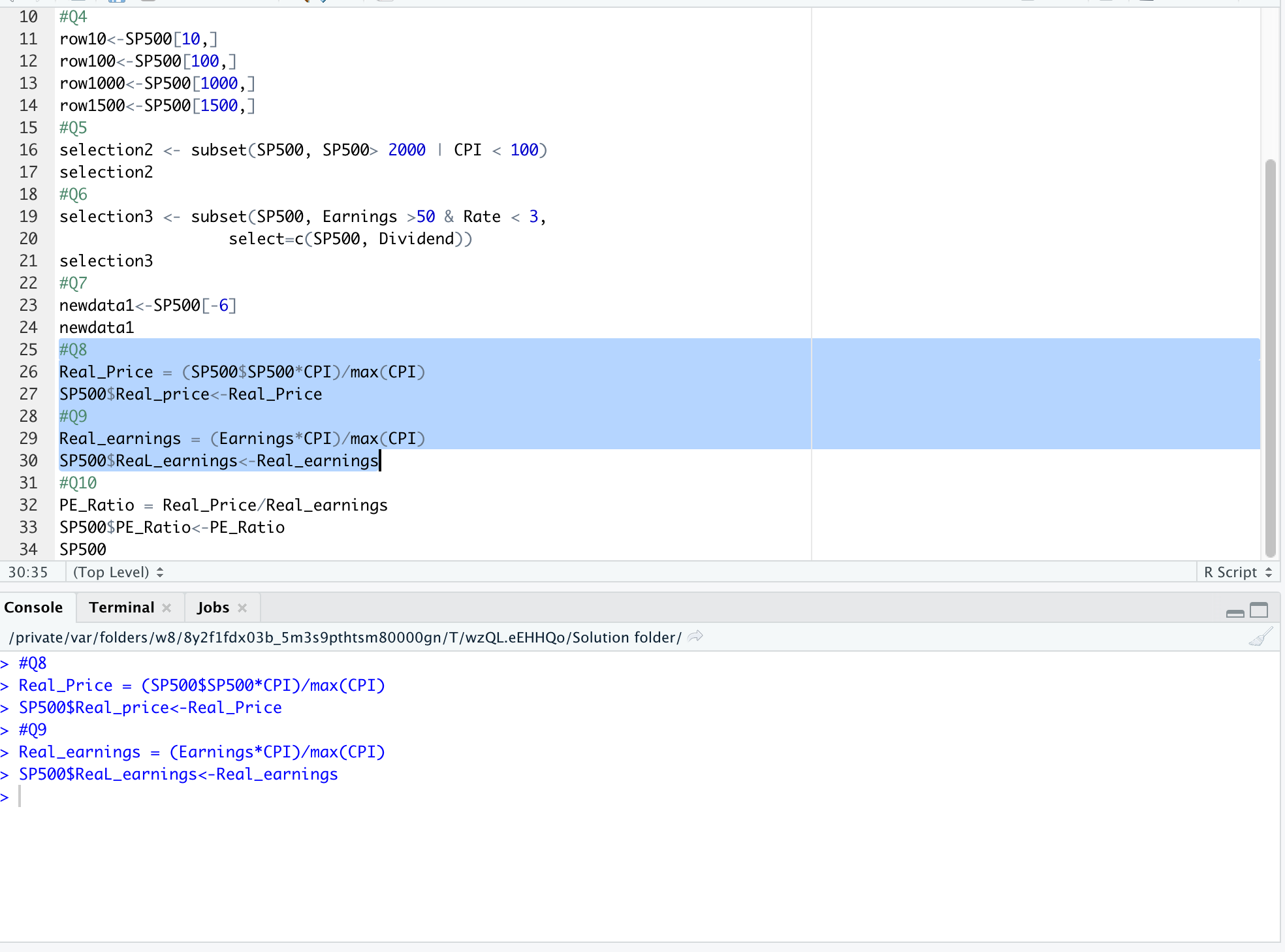Viewport: 1285px width, 952px height.
Task: Click on the newdata1 line 24
Action: (97, 328)
